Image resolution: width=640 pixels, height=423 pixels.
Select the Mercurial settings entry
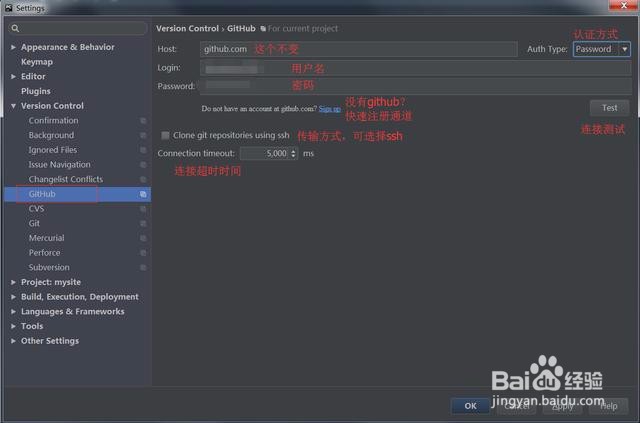(x=47, y=238)
